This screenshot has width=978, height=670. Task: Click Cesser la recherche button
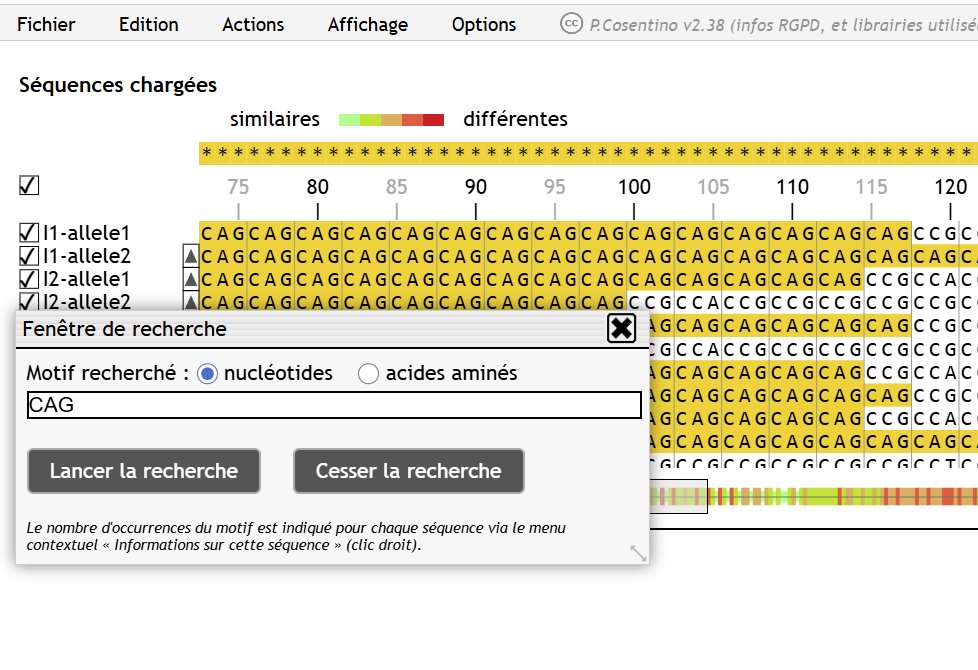(x=409, y=471)
